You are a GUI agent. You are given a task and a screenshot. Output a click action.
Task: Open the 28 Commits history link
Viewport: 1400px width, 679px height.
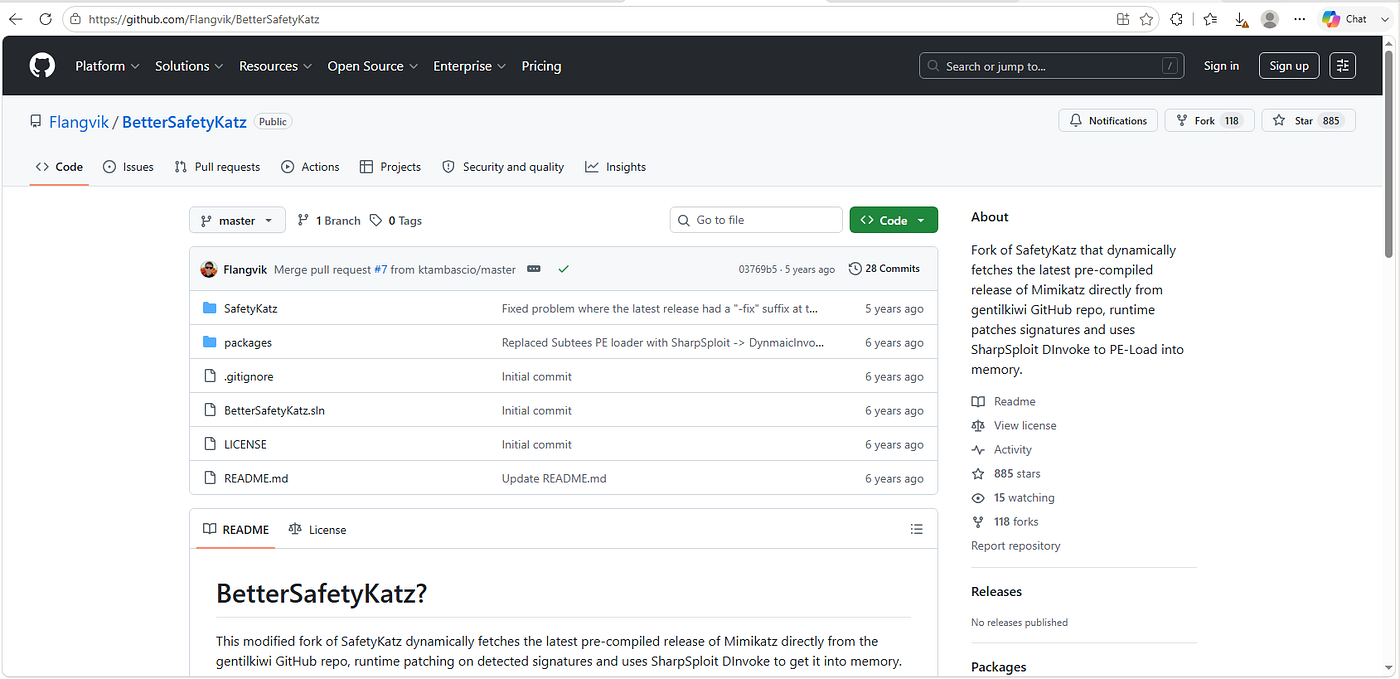point(884,269)
